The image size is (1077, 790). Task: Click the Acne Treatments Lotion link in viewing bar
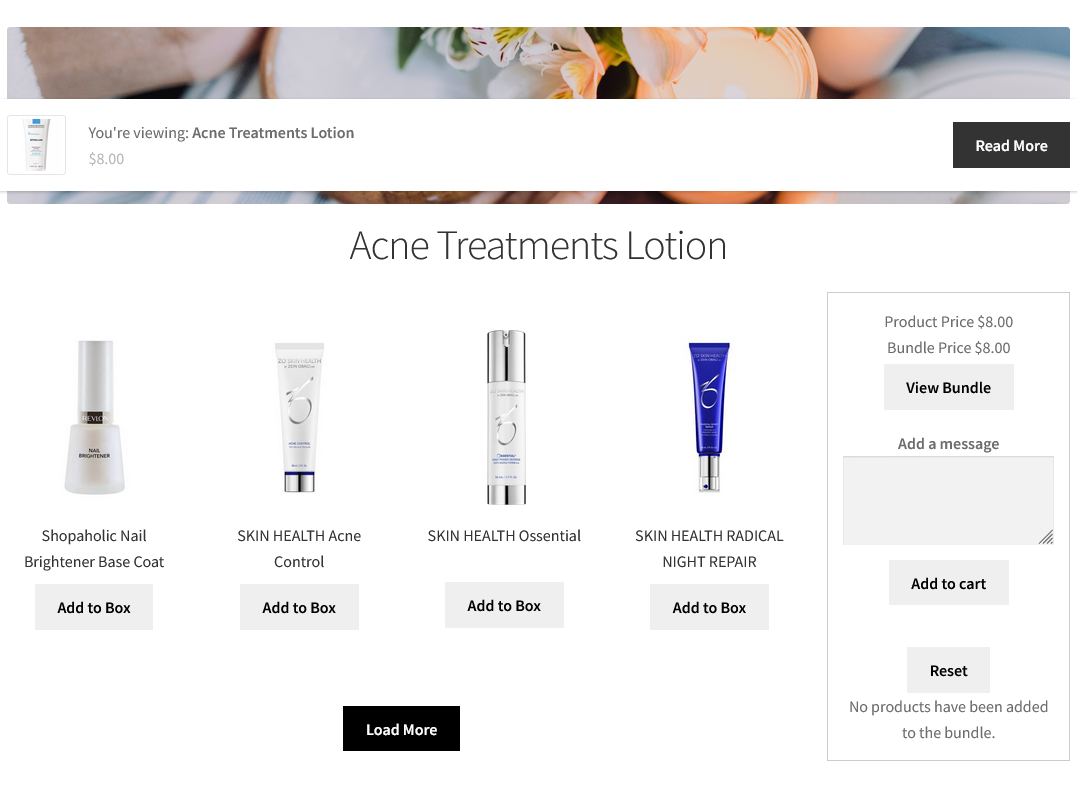(273, 133)
